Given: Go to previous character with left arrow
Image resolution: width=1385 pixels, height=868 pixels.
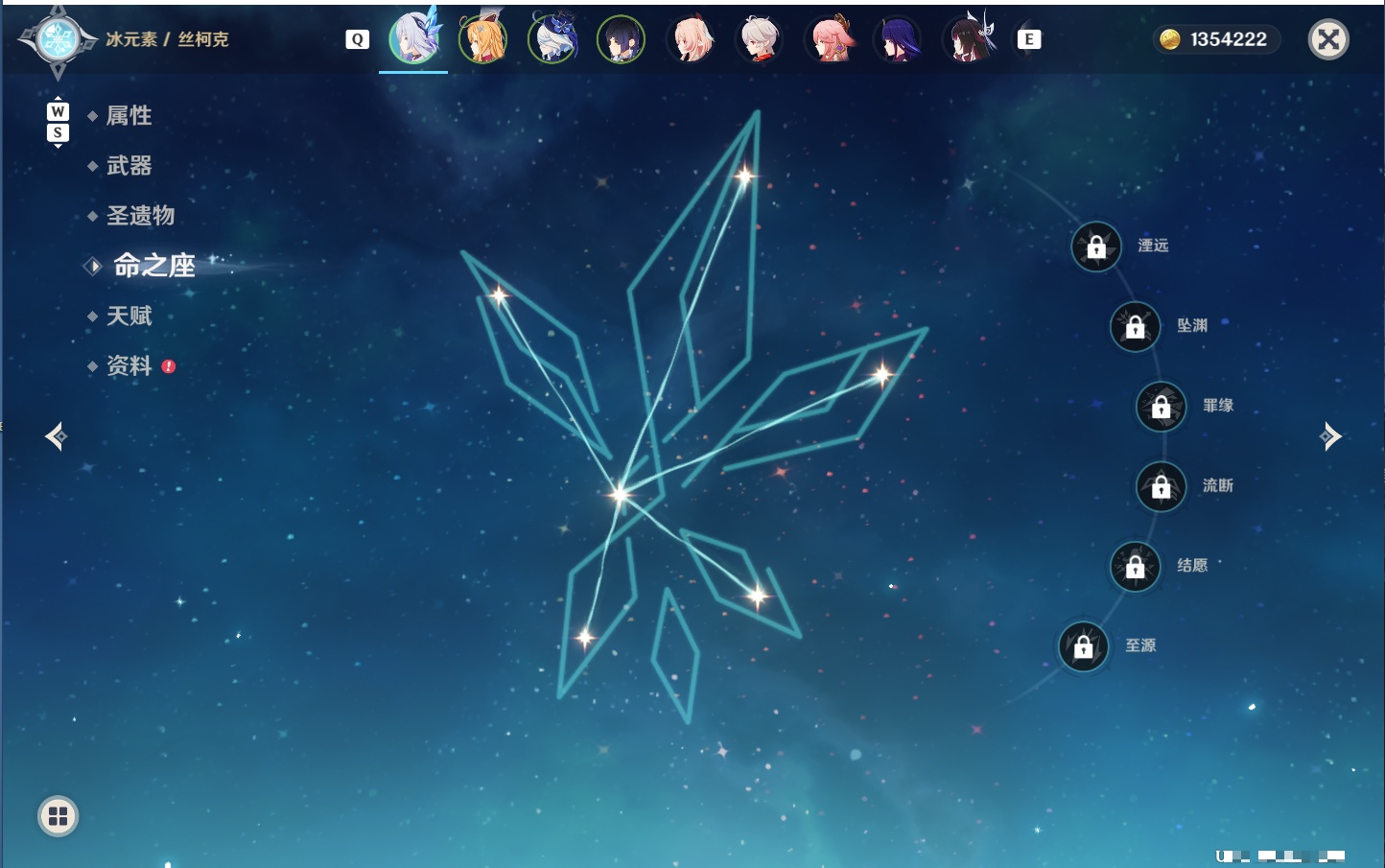Looking at the screenshot, I should click(x=56, y=436).
